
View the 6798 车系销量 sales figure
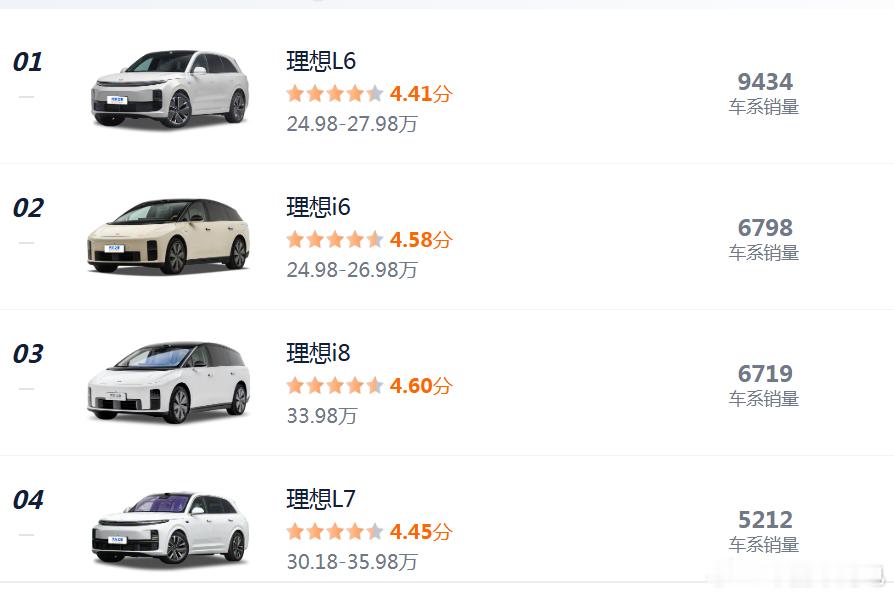764,239
